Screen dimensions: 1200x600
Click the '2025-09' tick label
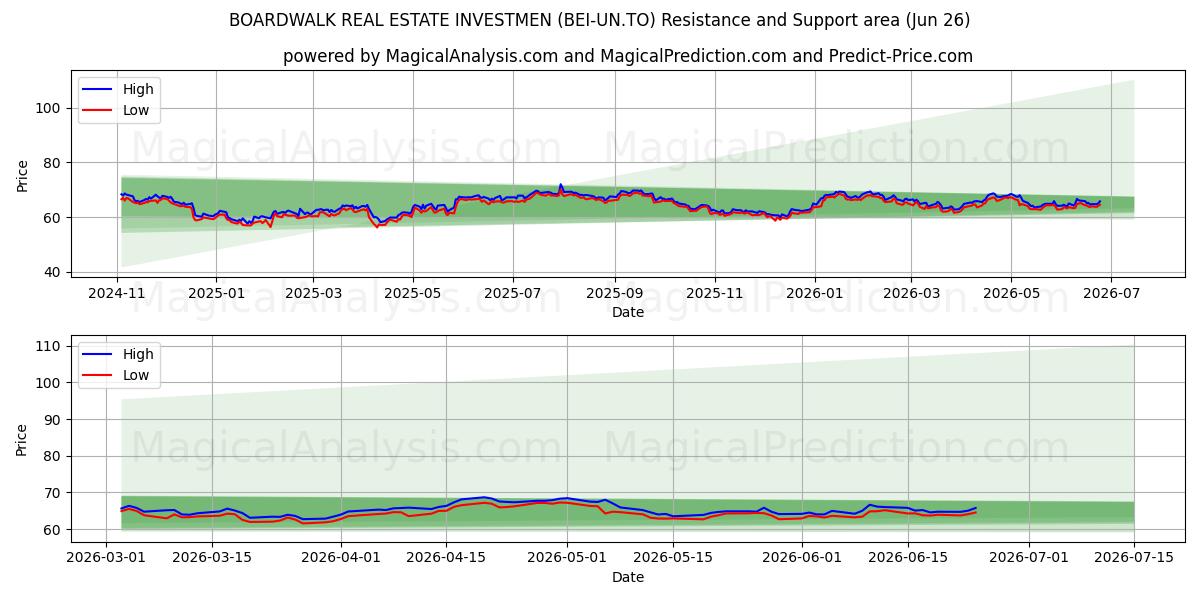[x=614, y=293]
